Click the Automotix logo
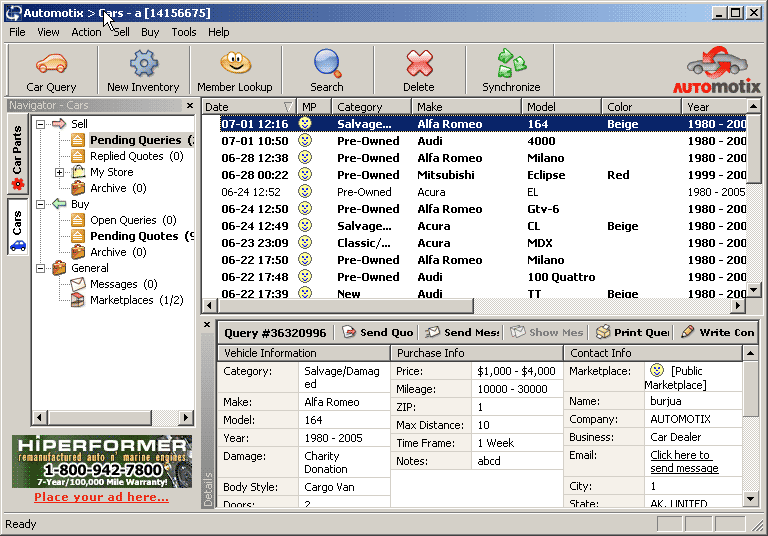Viewport: 768px width, 536px height. point(717,70)
